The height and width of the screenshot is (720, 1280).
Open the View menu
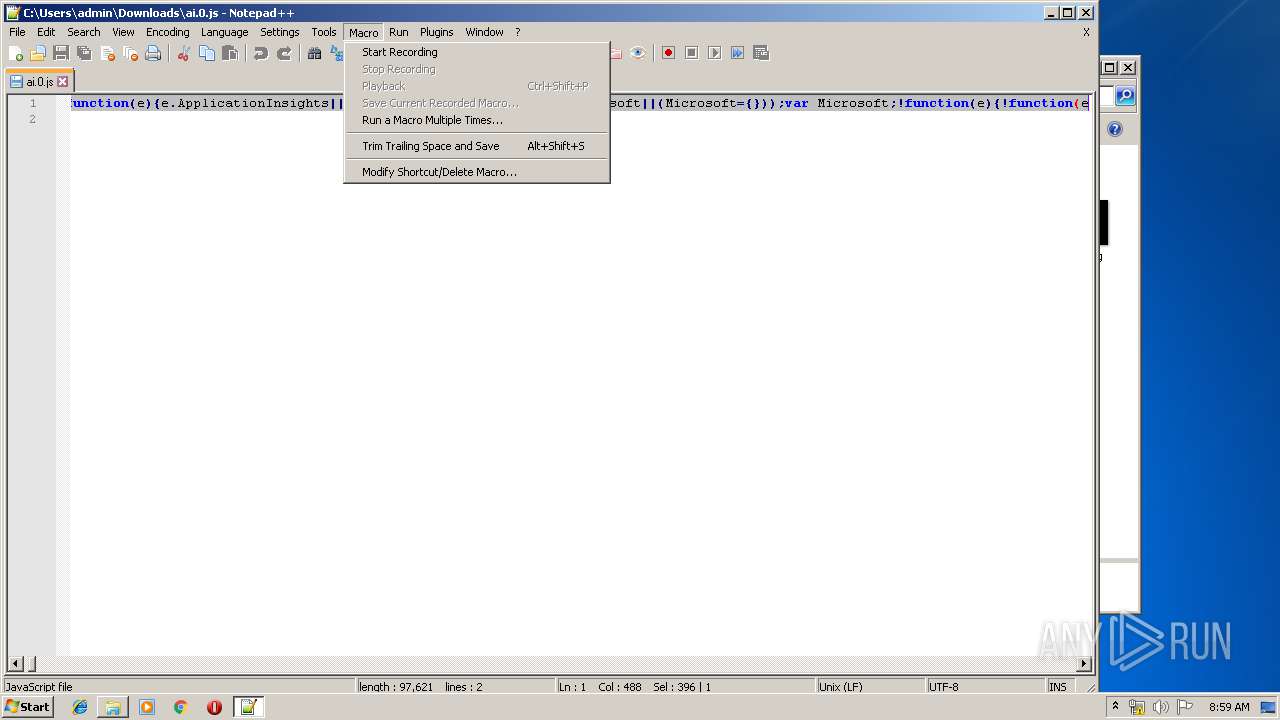click(123, 32)
